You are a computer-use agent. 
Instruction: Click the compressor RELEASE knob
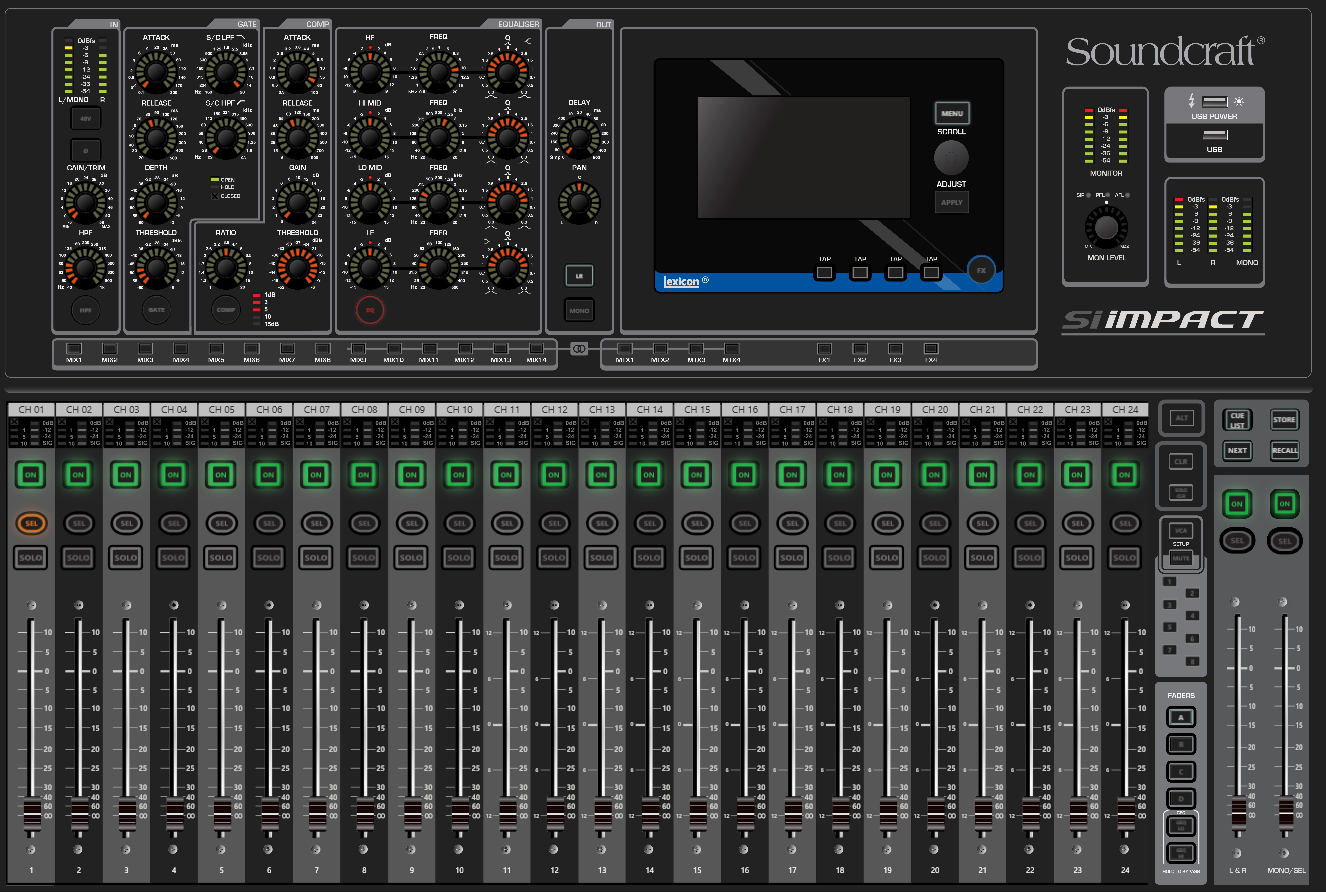[x=297, y=136]
